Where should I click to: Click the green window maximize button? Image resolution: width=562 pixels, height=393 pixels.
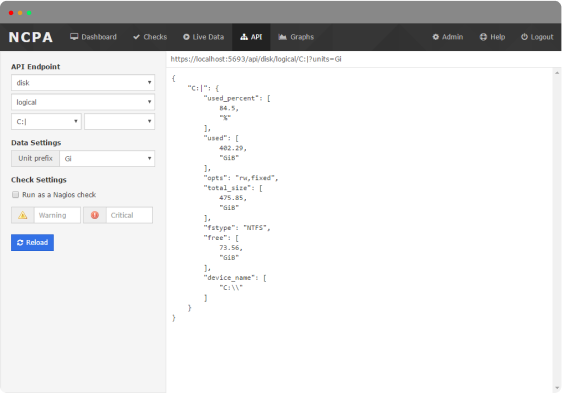[x=29, y=13]
